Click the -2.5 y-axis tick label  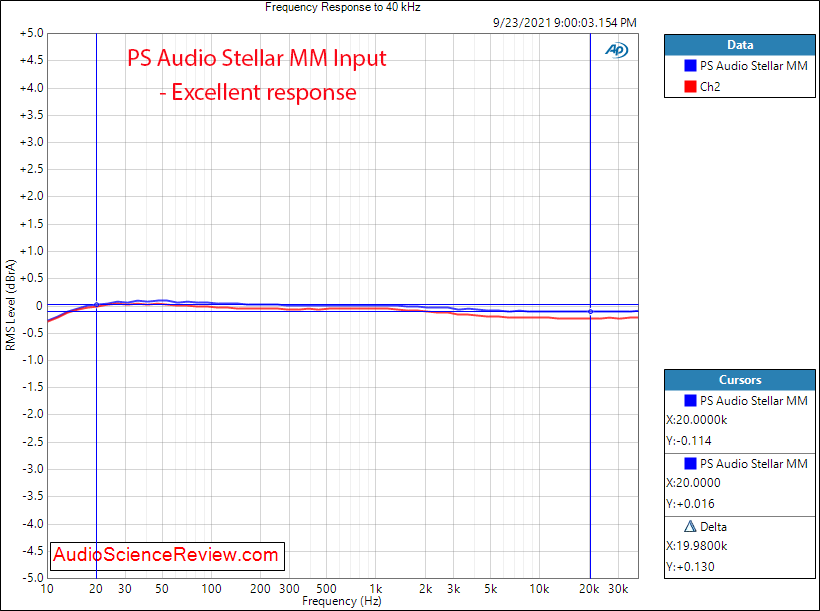click(x=32, y=442)
